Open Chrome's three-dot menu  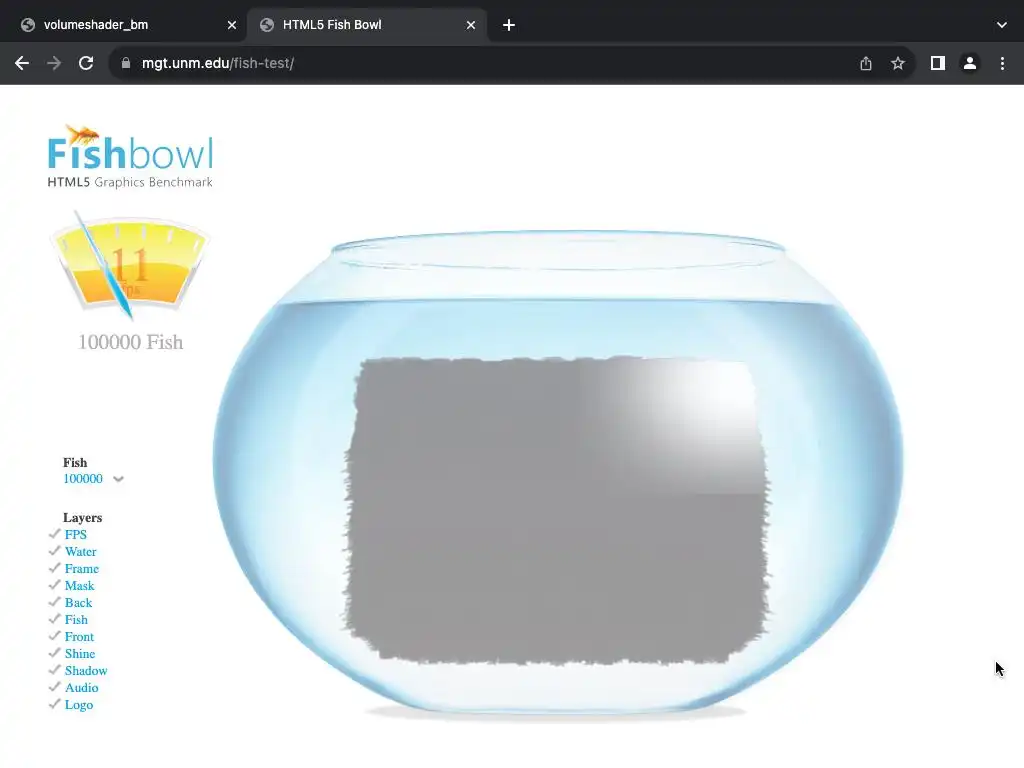1002,63
